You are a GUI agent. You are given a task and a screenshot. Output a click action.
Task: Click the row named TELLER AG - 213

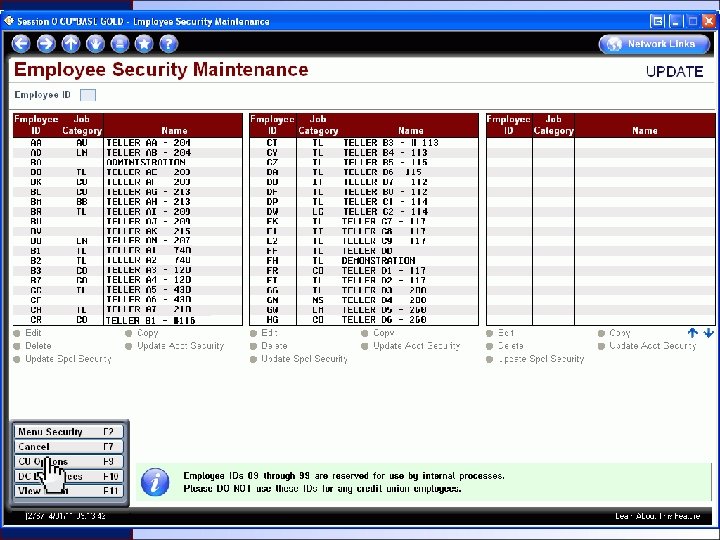[x=128, y=192]
